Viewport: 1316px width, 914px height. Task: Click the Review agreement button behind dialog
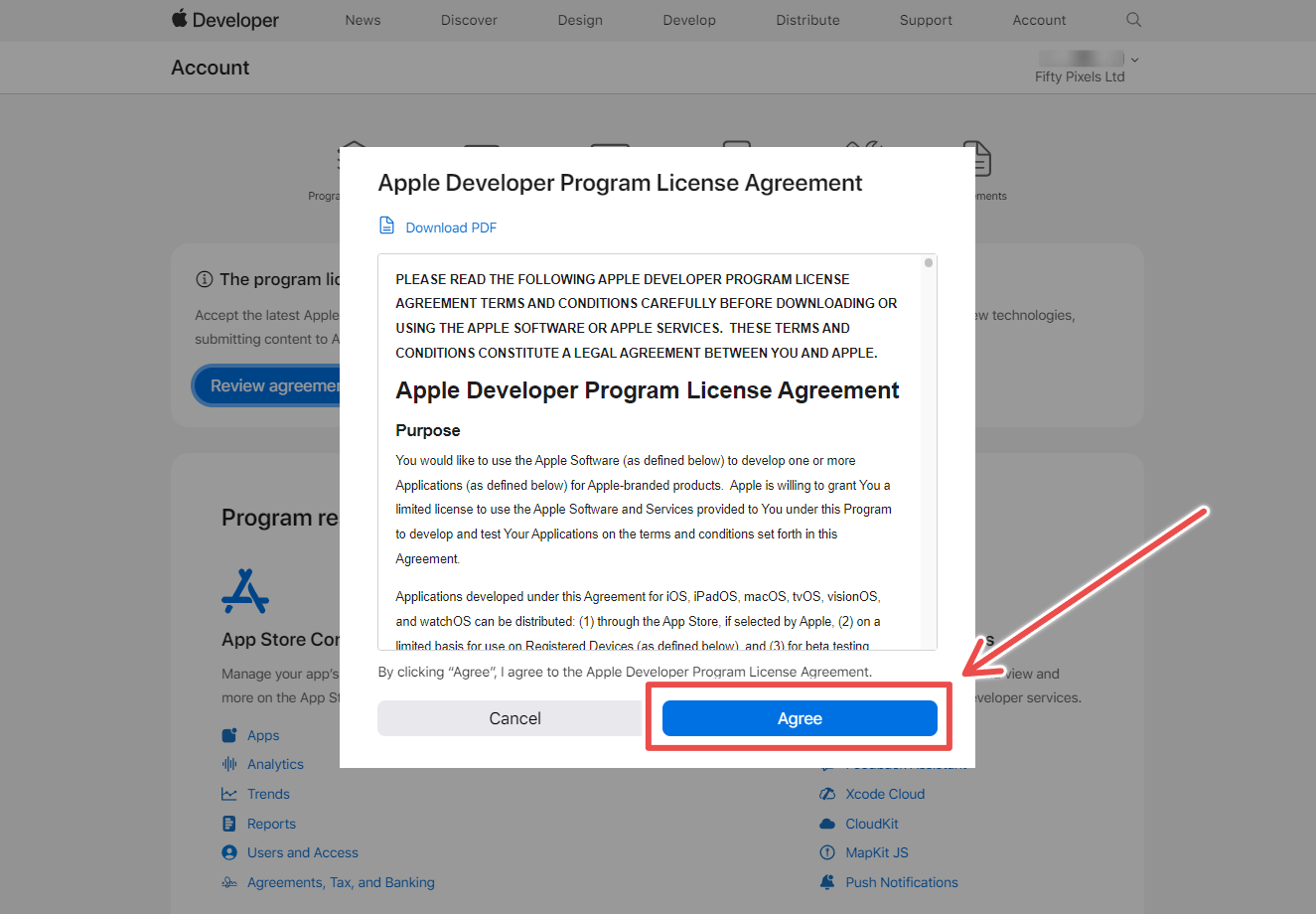[266, 385]
